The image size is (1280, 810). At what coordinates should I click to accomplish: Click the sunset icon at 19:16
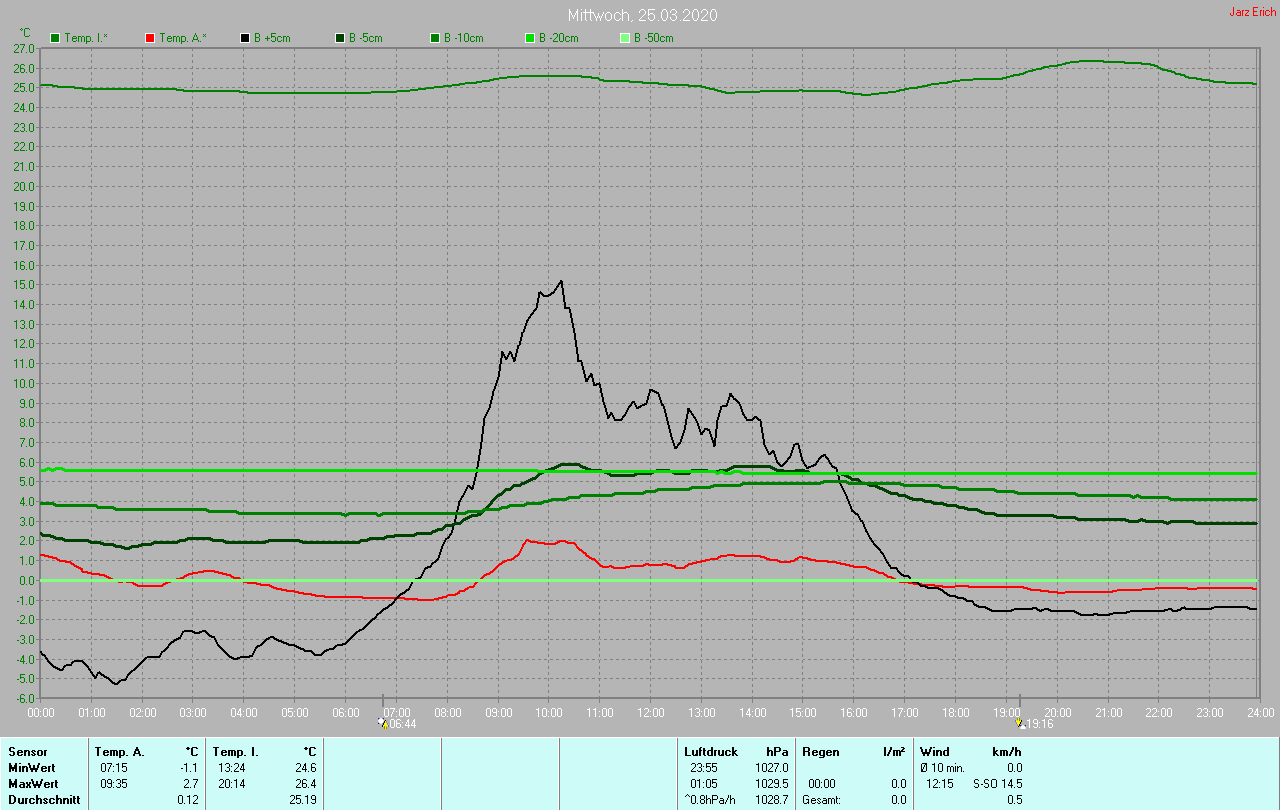(1019, 723)
